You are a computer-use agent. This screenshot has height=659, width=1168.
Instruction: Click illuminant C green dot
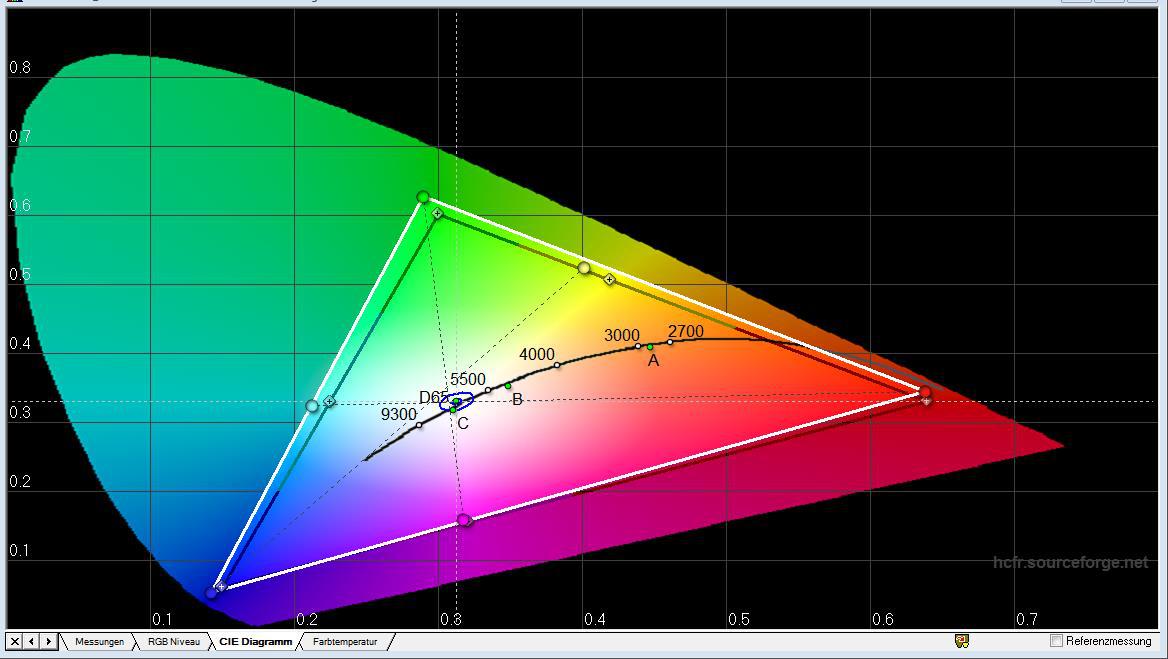[x=453, y=410]
